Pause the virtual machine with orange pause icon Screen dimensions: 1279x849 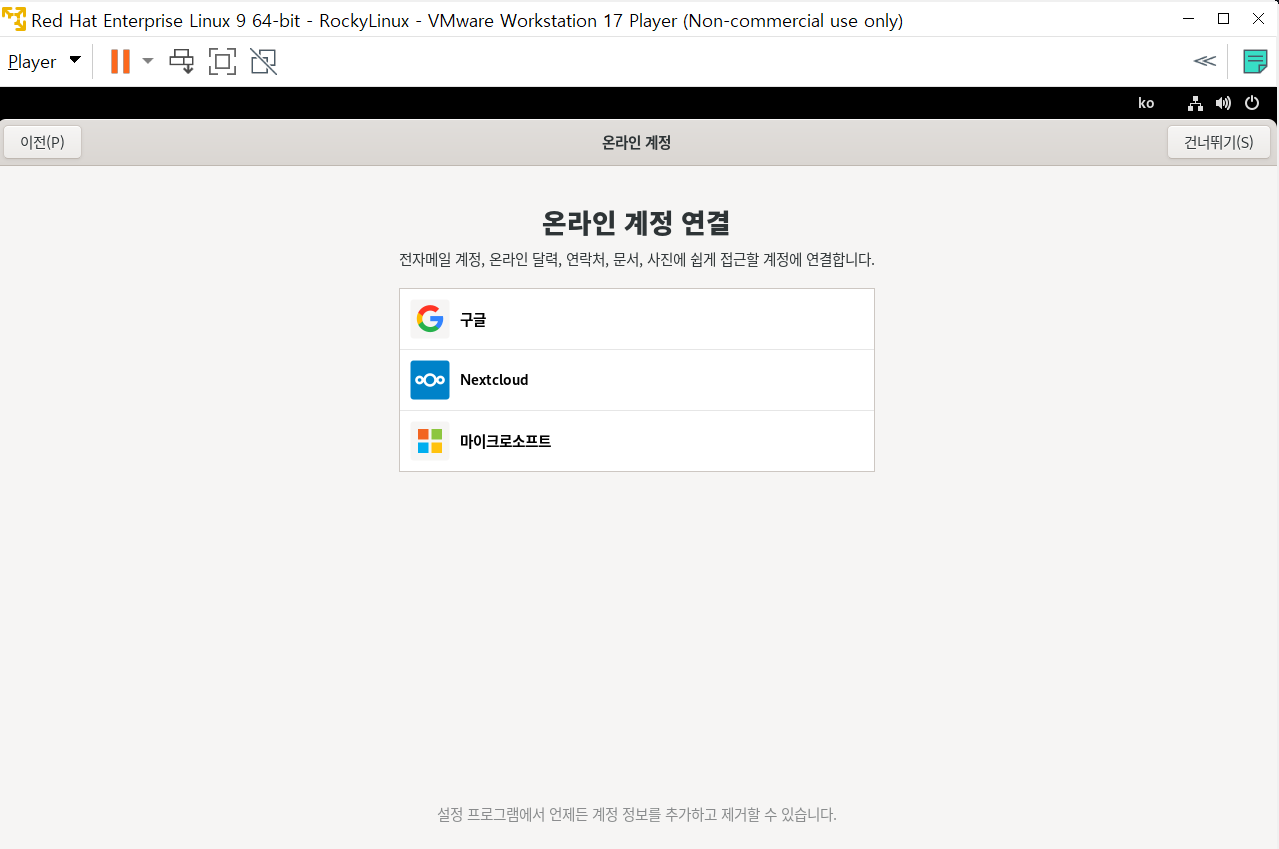[x=120, y=61]
